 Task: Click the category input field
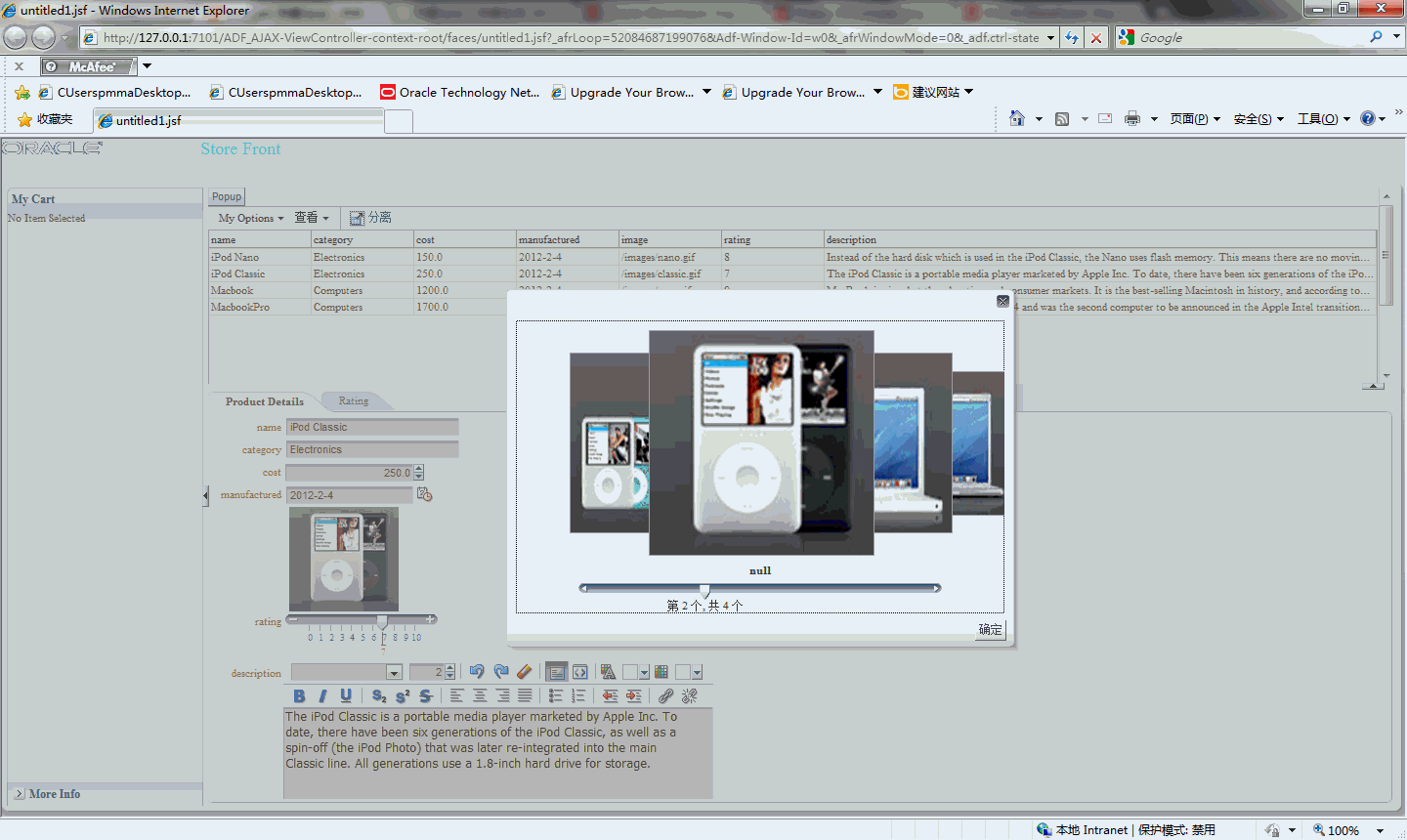coord(372,449)
